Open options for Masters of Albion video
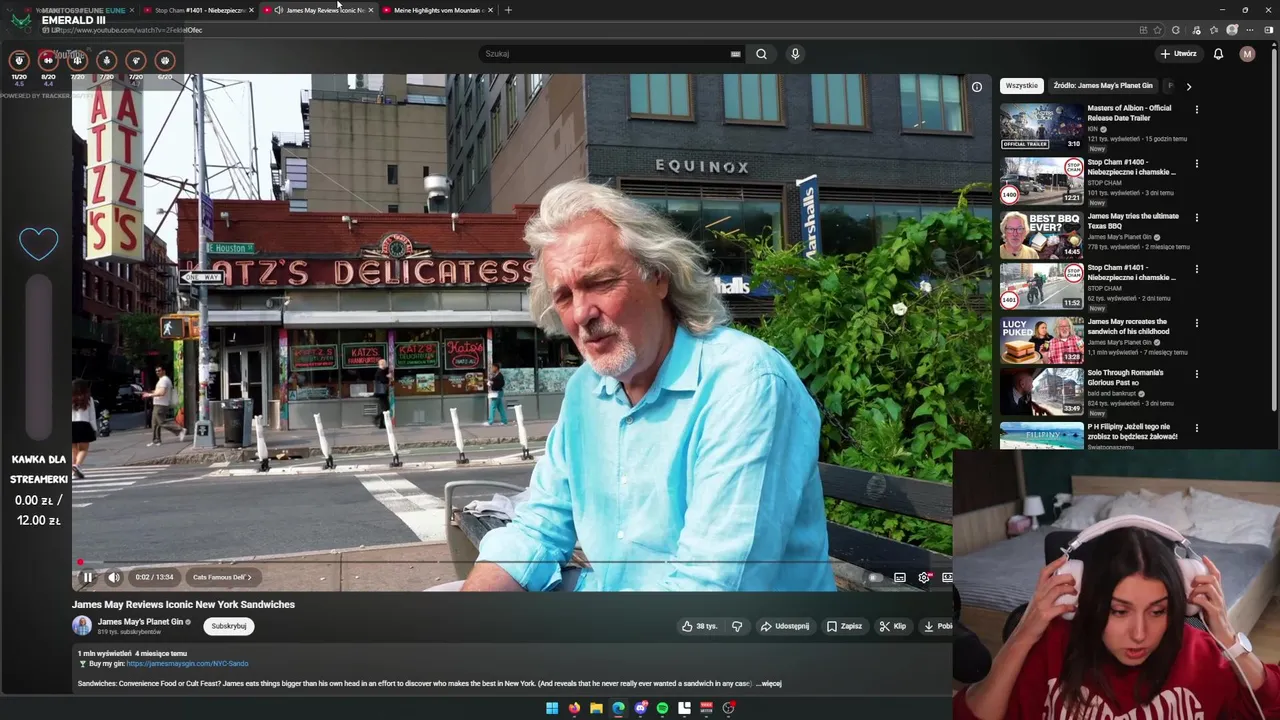This screenshot has height=720, width=1280. pyautogui.click(x=1197, y=109)
